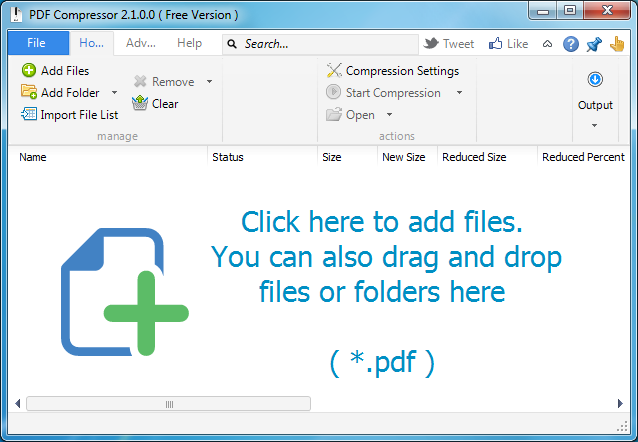Switch to the Home ribbon tab
This screenshot has height=442, width=638.
[x=91, y=43]
